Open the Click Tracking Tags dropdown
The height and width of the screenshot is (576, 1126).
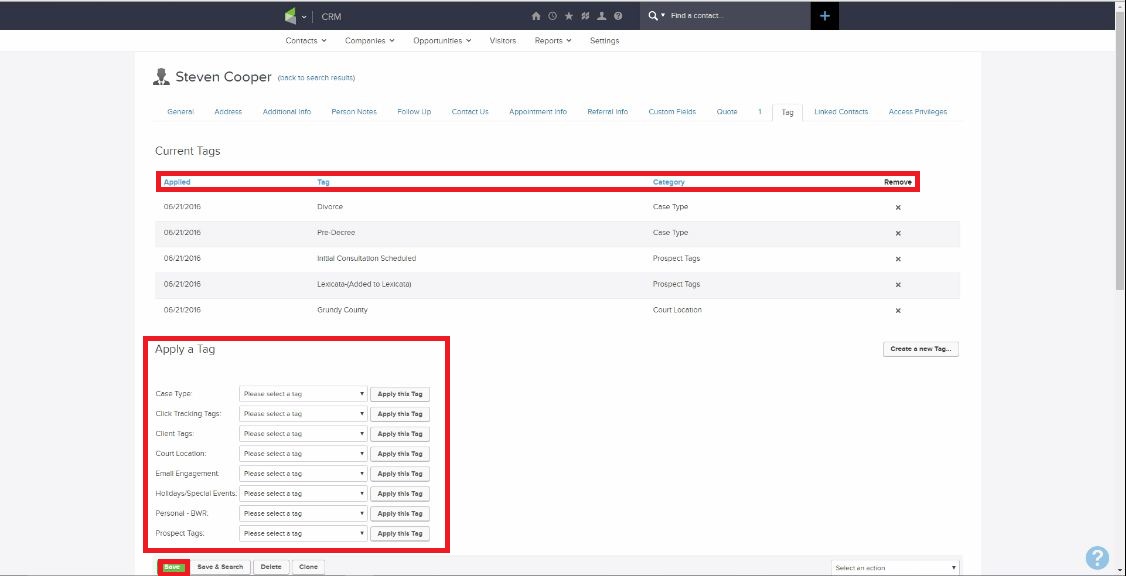(x=303, y=414)
